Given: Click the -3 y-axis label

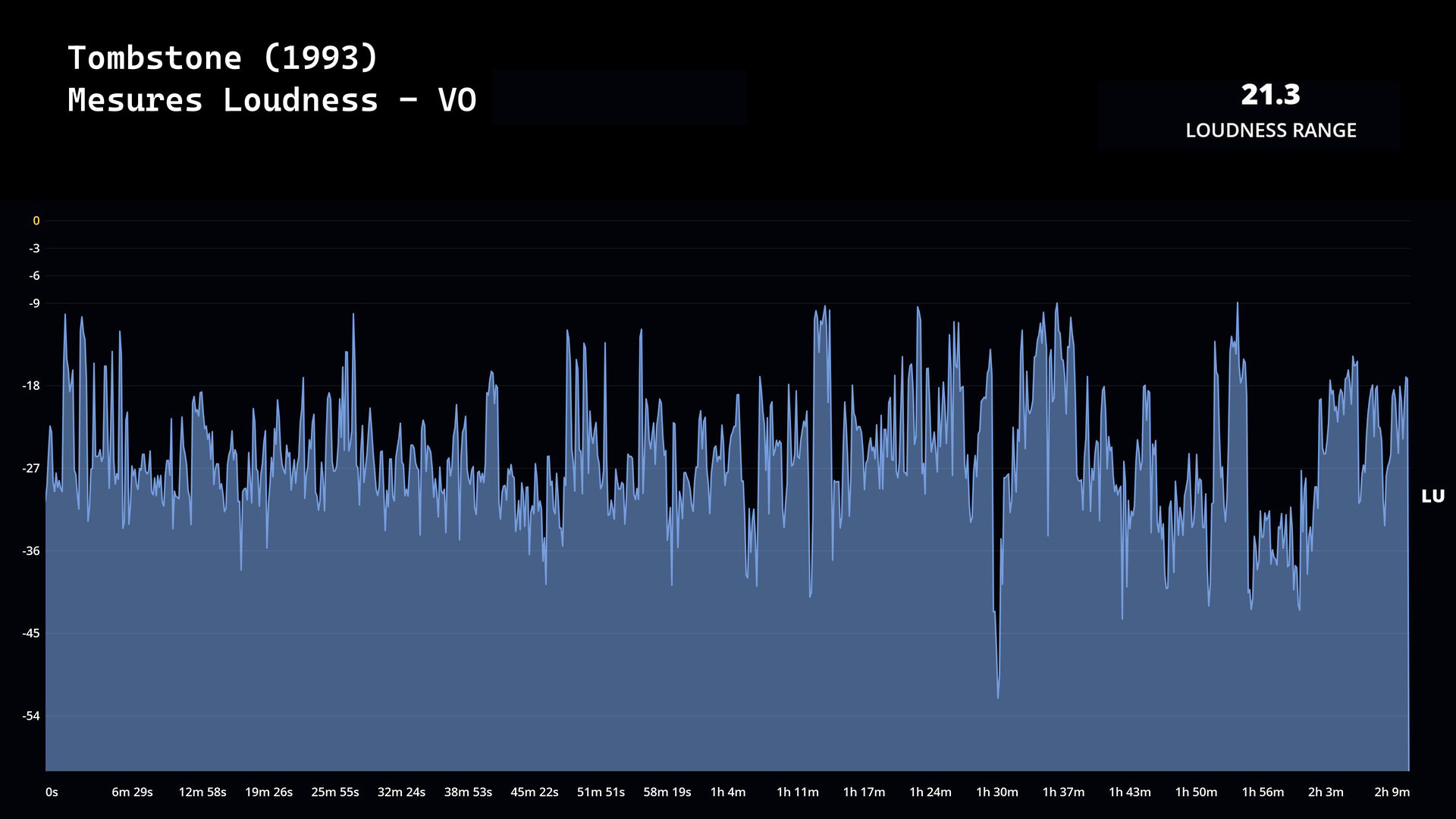Looking at the screenshot, I should point(34,248).
